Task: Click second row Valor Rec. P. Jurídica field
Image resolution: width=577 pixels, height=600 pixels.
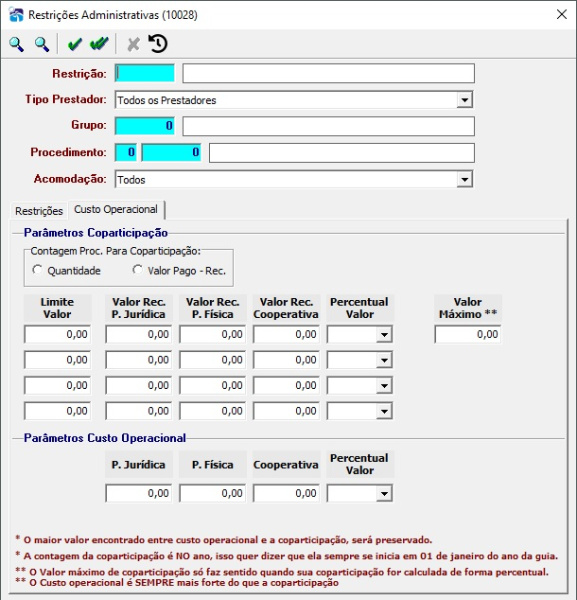Action: coord(139,360)
